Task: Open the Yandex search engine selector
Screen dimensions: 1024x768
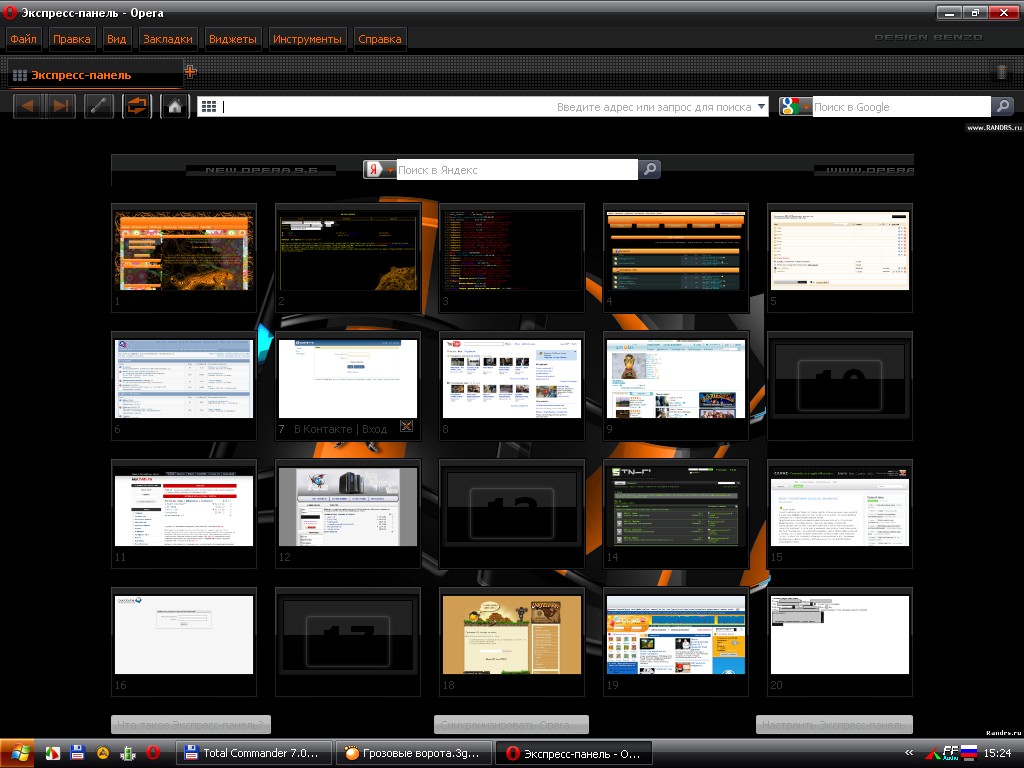Action: pos(380,170)
